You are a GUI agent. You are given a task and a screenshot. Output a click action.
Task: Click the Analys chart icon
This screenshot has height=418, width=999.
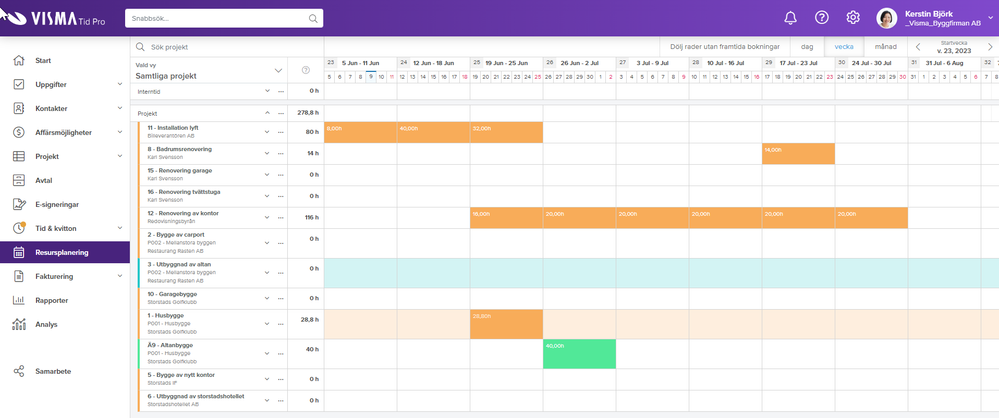click(19, 324)
